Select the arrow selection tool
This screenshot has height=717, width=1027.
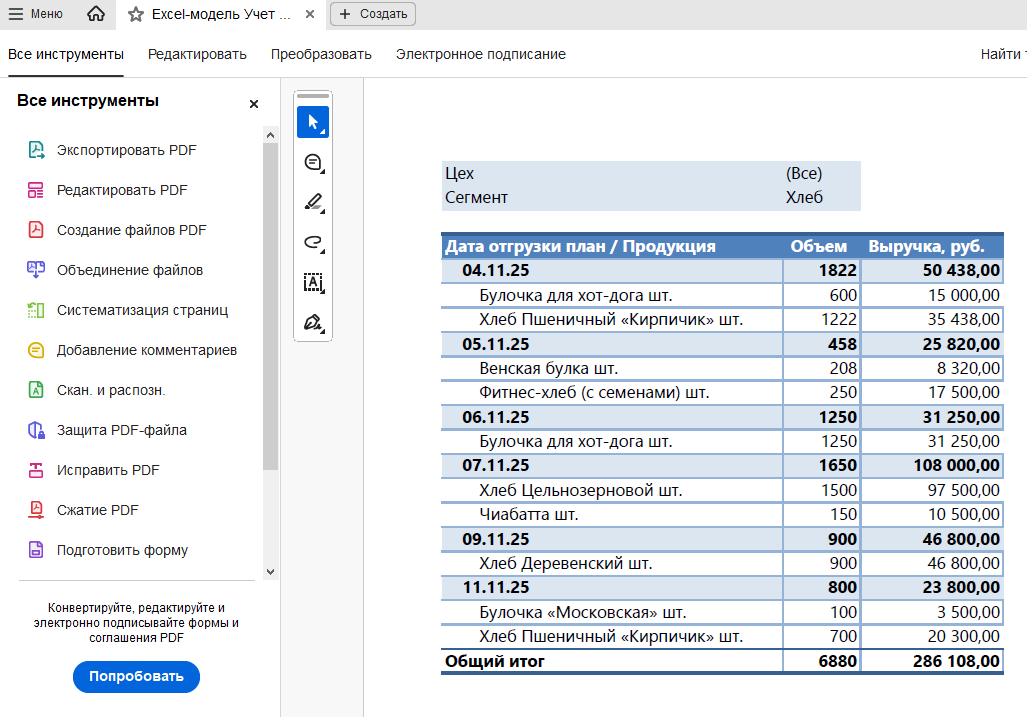312,122
